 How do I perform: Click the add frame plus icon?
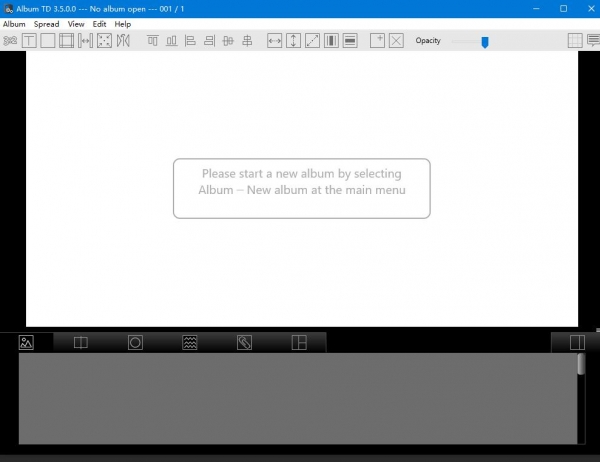pyautogui.click(x=377, y=41)
